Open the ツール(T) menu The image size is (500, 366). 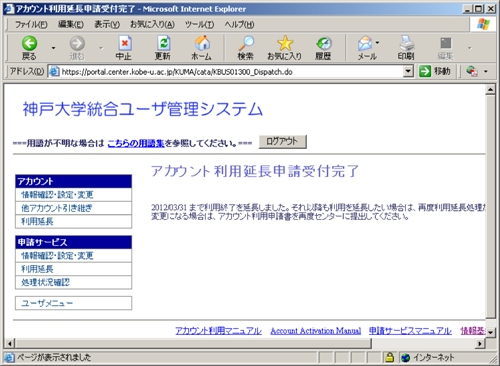point(199,24)
